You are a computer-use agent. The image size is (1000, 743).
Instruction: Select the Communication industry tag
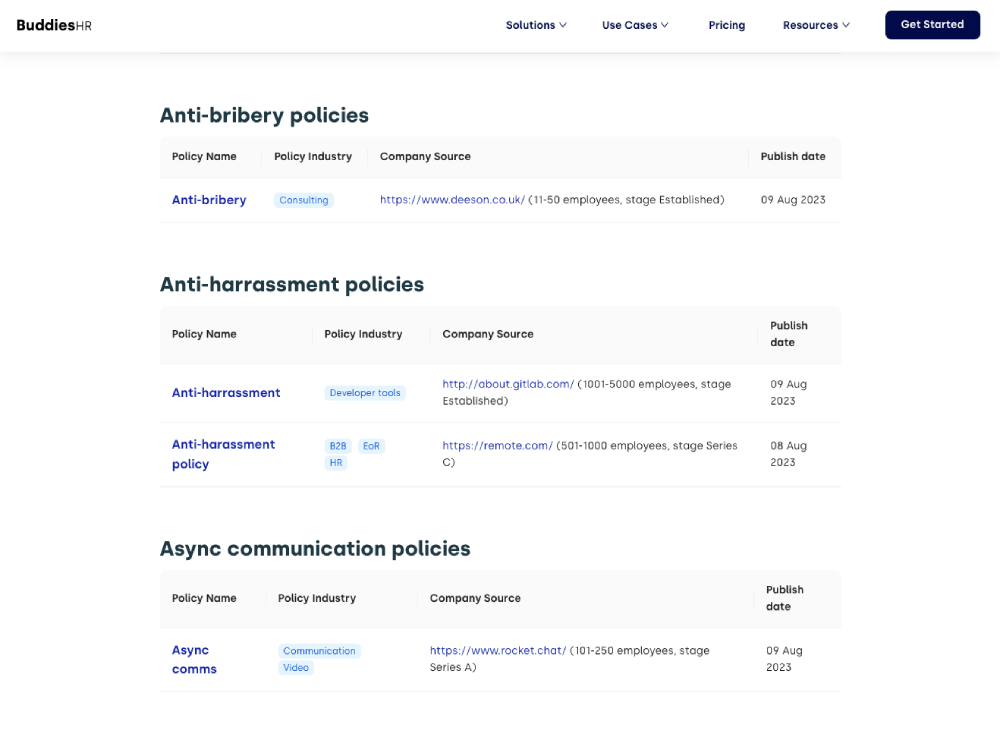click(x=319, y=650)
